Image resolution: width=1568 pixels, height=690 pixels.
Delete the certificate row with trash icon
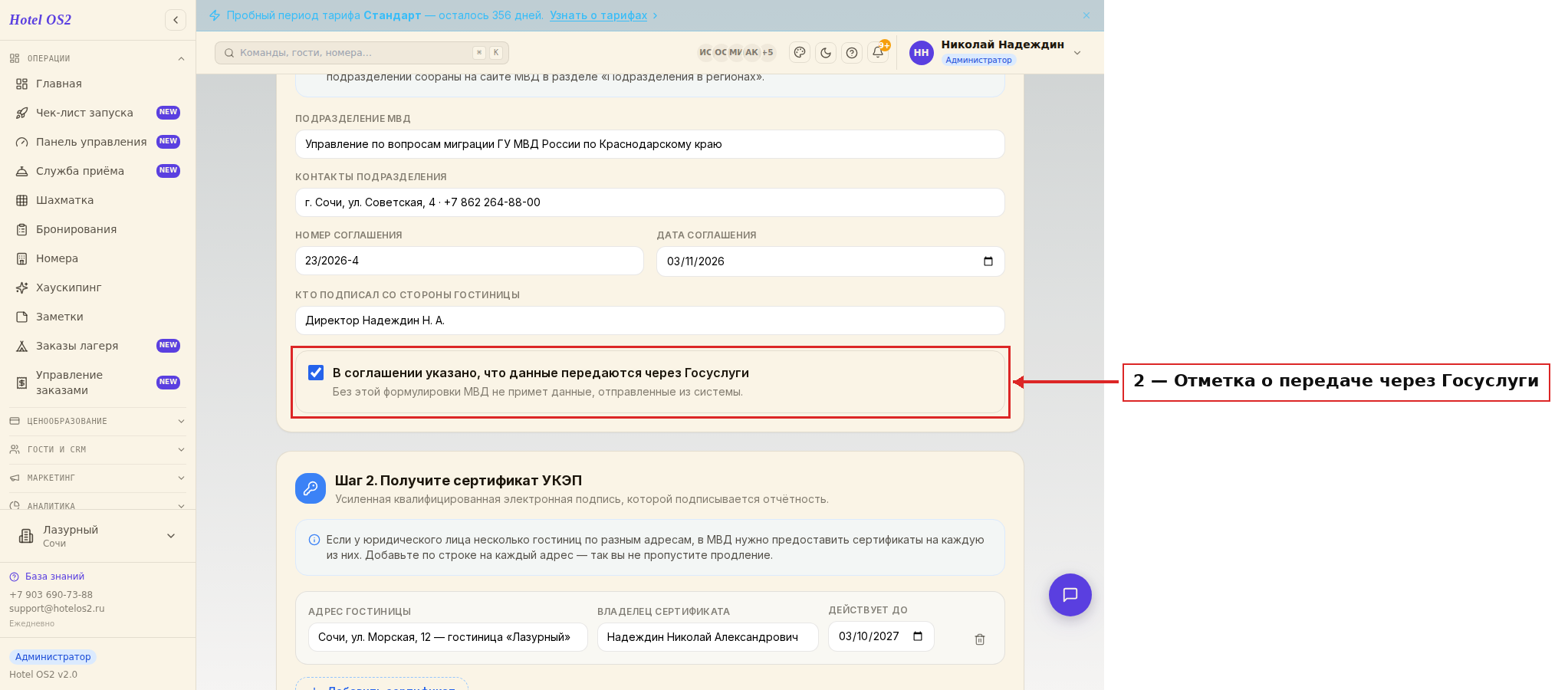point(980,639)
